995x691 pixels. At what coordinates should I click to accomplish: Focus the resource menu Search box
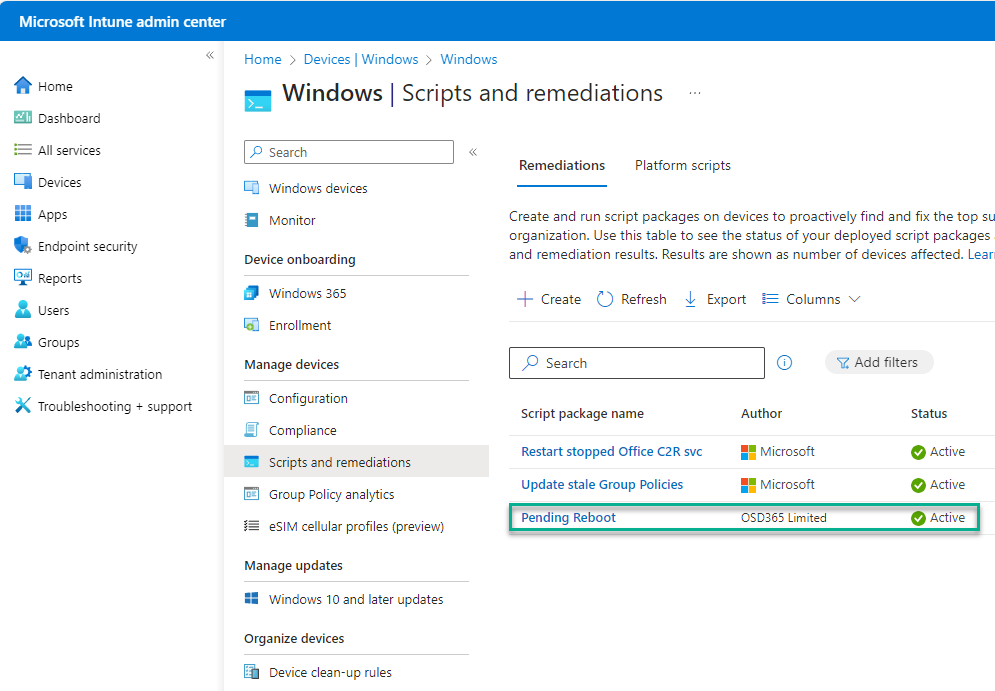[349, 152]
